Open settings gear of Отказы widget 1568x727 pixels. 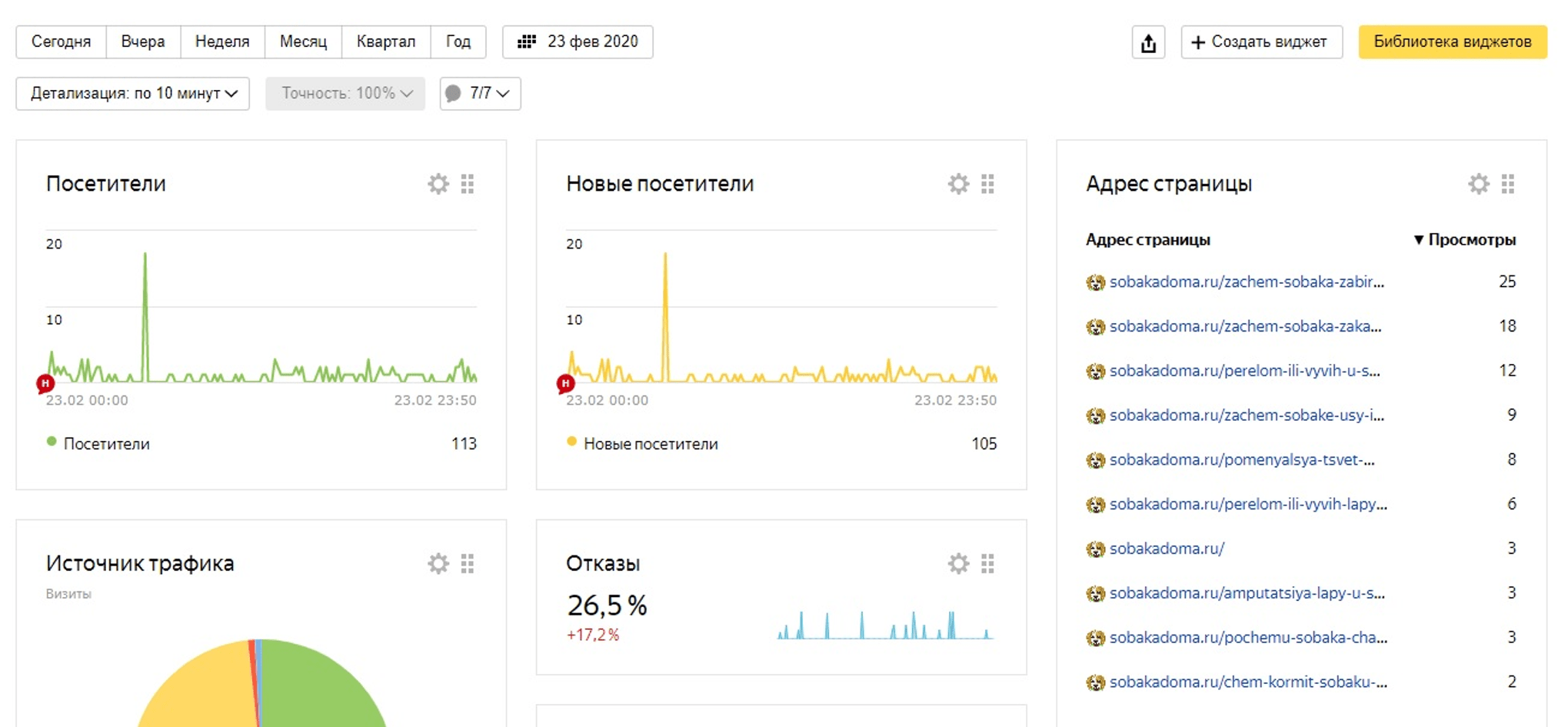958,564
